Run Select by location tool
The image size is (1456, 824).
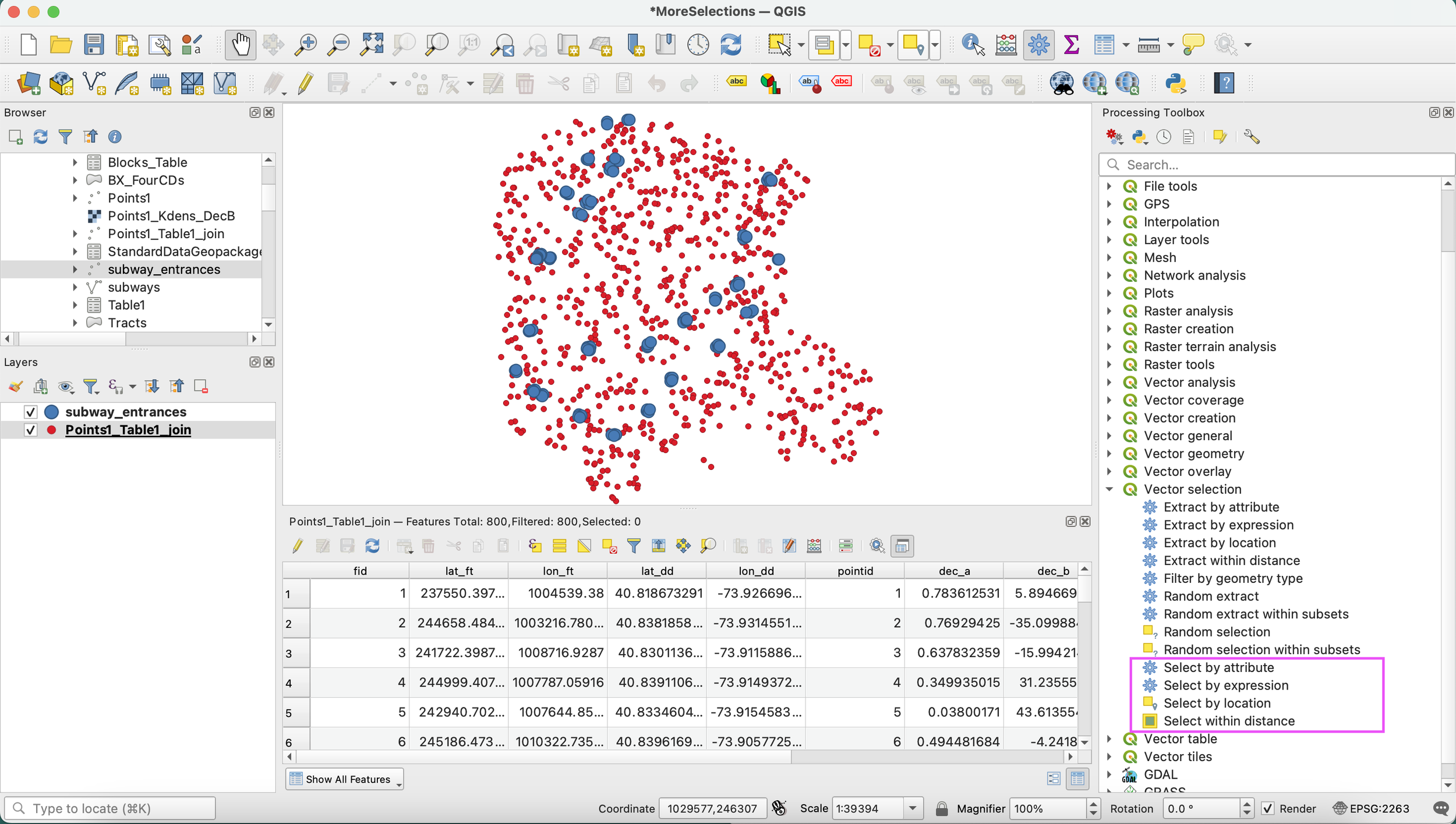coord(1217,703)
